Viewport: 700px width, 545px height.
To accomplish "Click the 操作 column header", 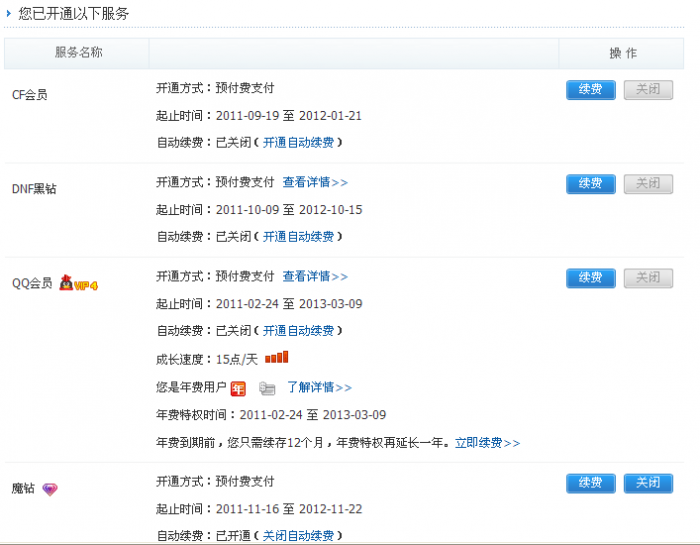I will [623, 54].
